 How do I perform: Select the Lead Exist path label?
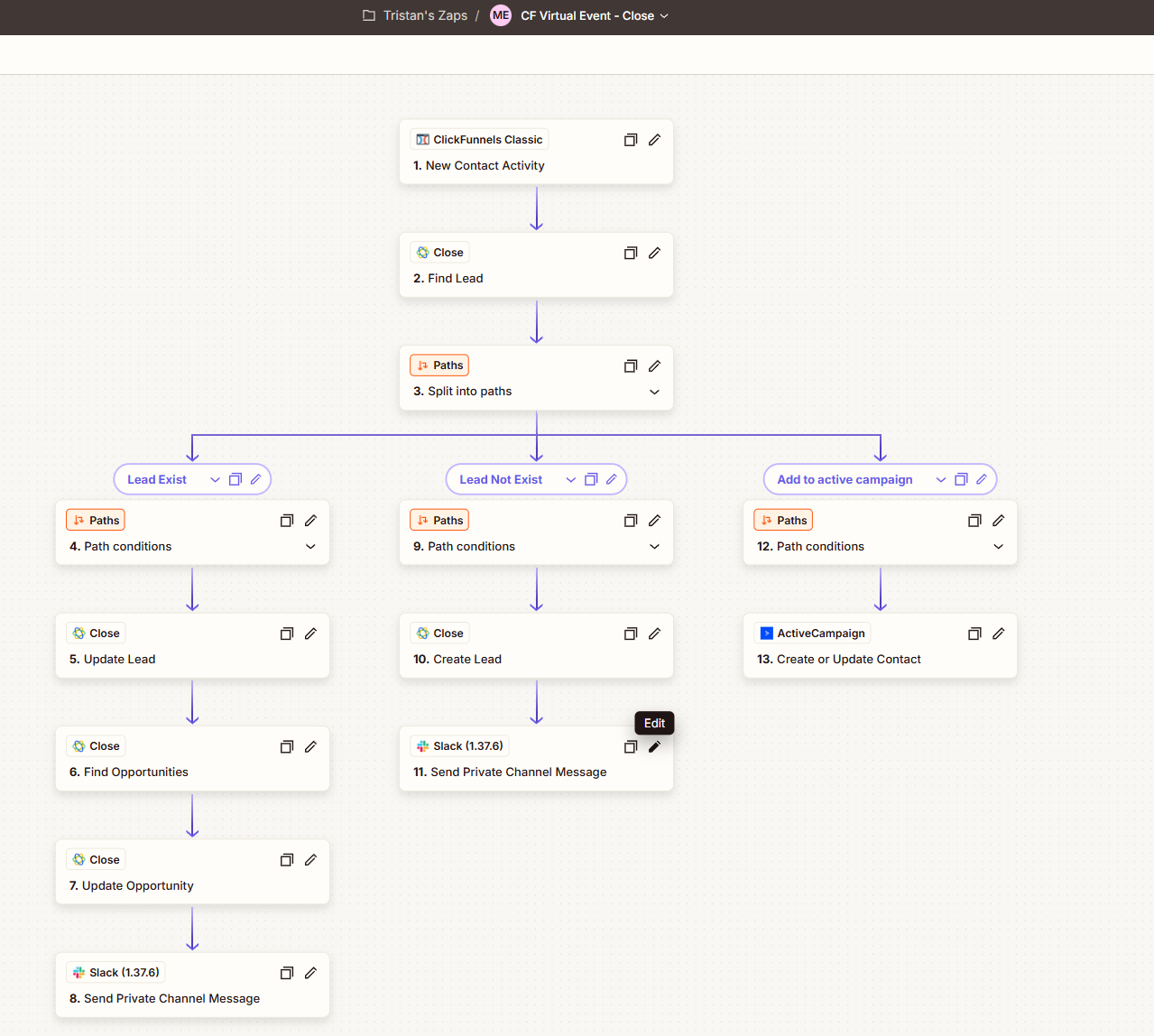[x=157, y=480]
